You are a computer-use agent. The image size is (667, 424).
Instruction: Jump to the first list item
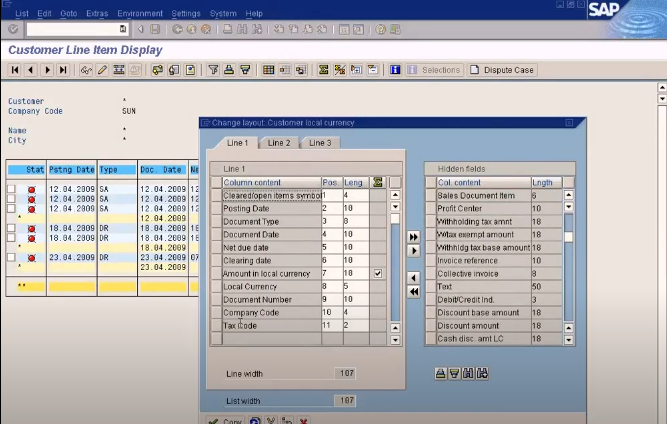point(15,70)
